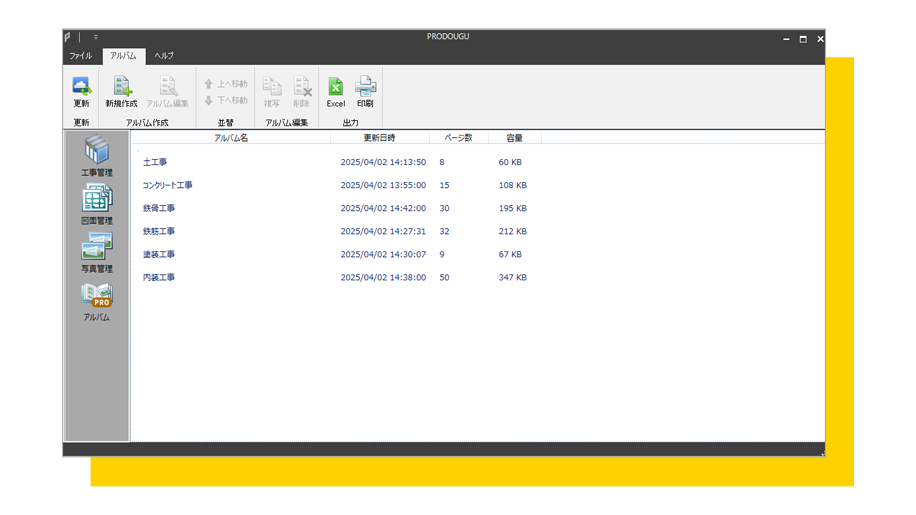Sort by the アルバム名 column header
916x515 pixels.
point(231,138)
